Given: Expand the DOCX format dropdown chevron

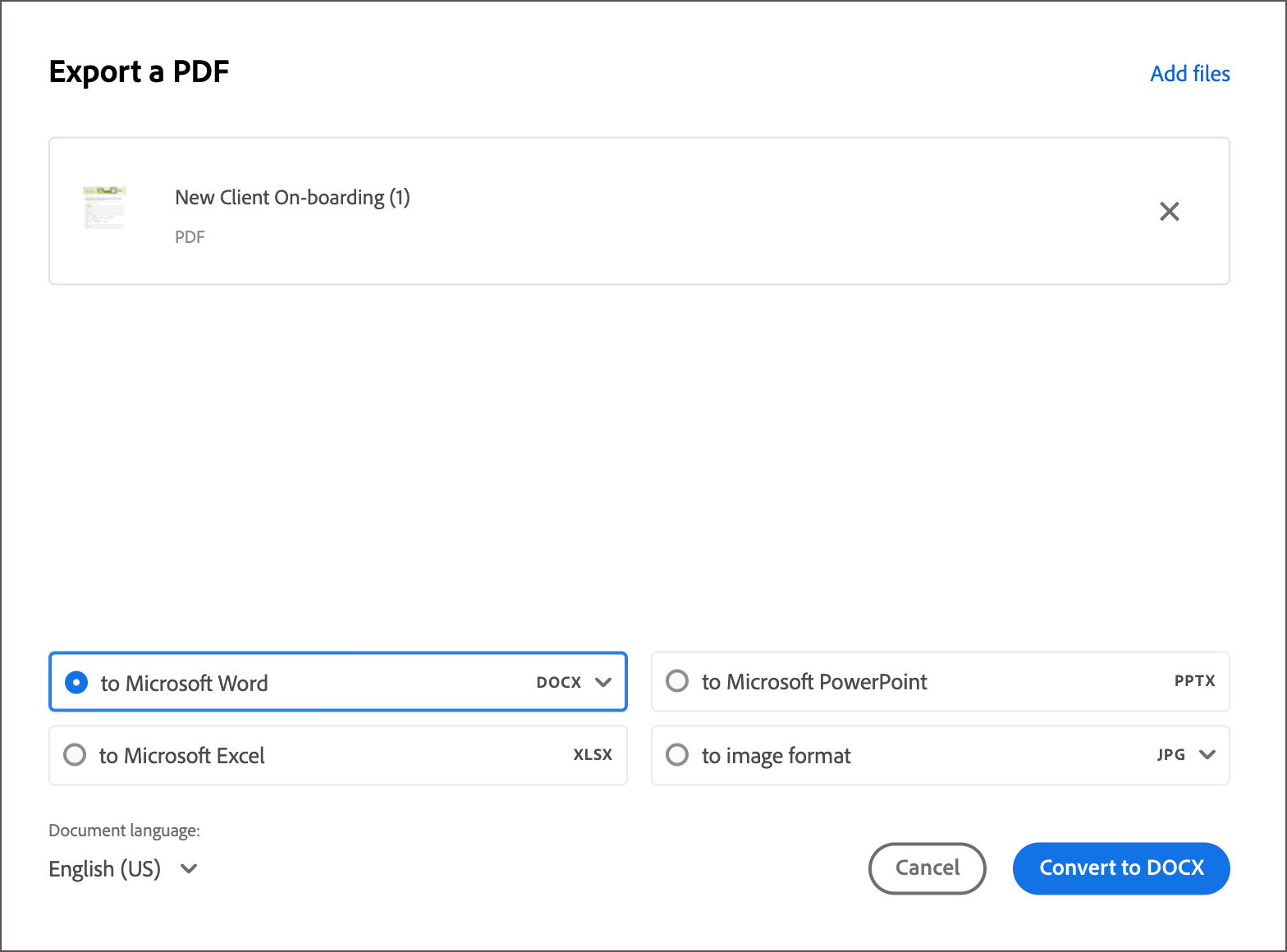Looking at the screenshot, I should pyautogui.click(x=603, y=682).
